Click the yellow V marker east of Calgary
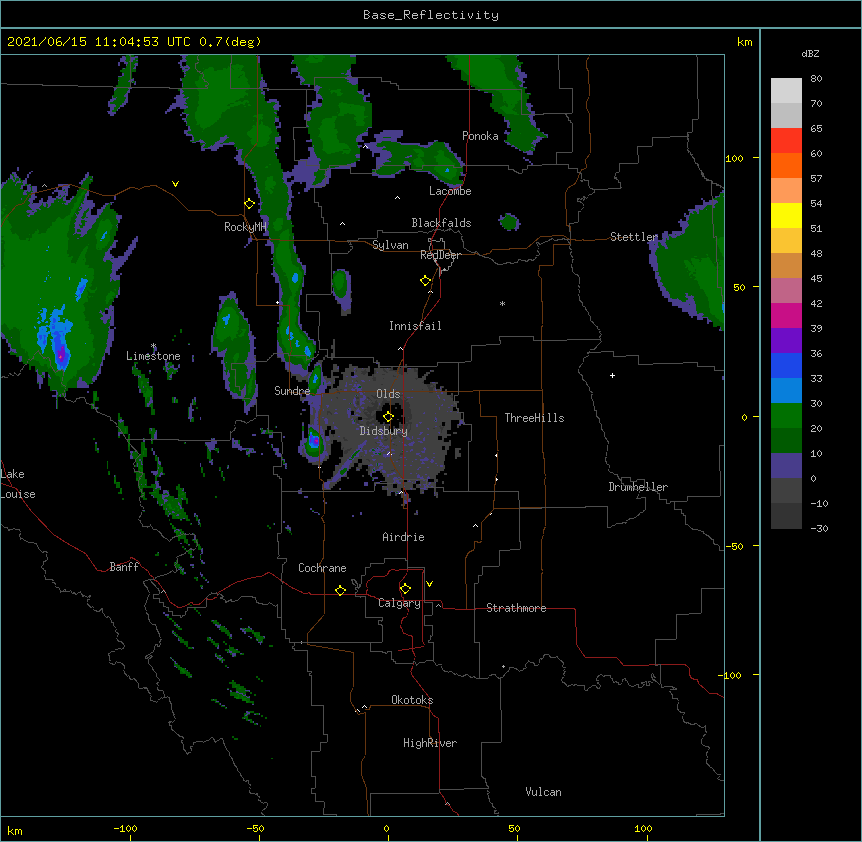This screenshot has width=862, height=842. (x=429, y=584)
